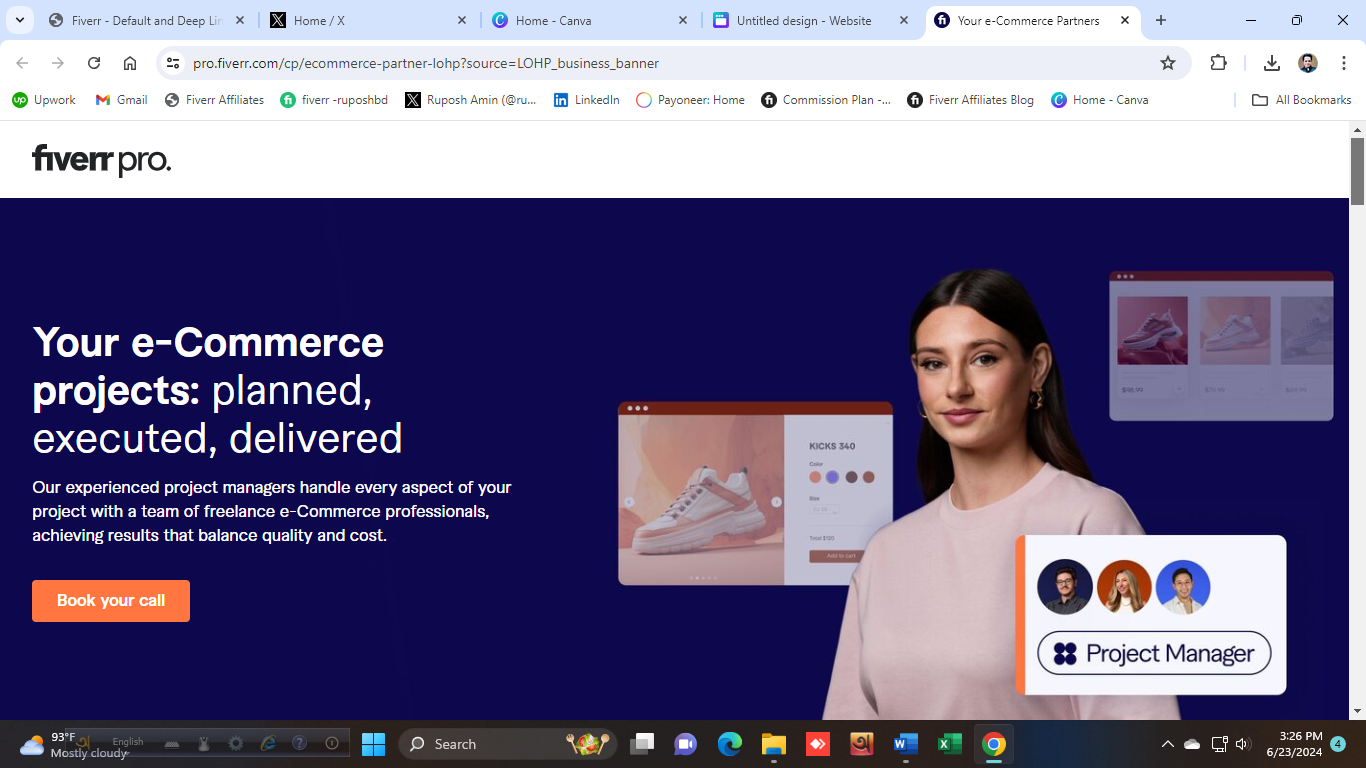Switch to the Home - Canva tab
This screenshot has width=1366, height=768.
[x=552, y=20]
